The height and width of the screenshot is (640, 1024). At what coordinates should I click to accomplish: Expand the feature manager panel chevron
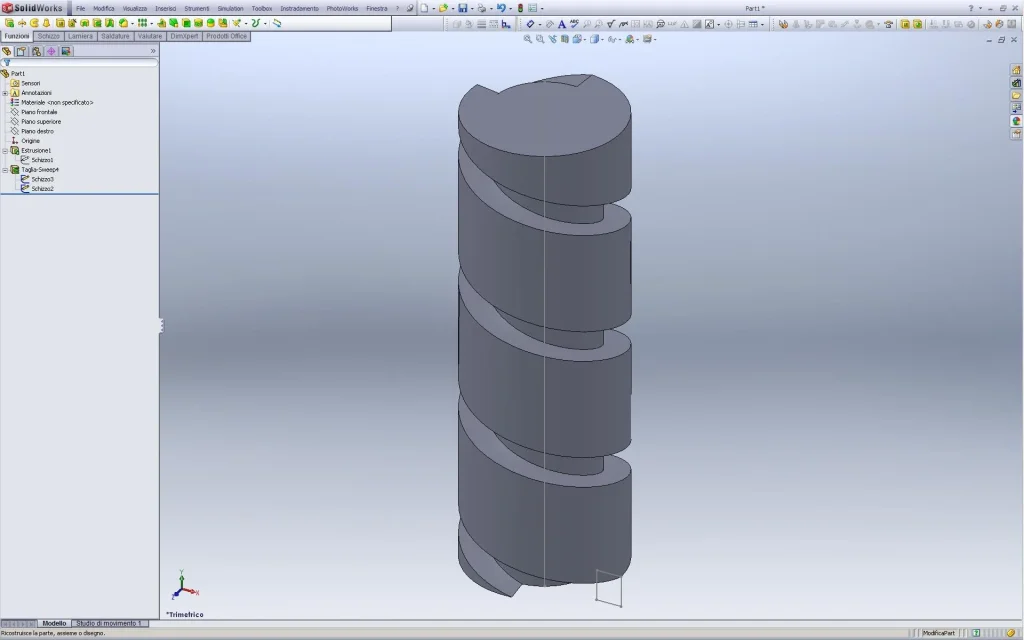point(153,51)
